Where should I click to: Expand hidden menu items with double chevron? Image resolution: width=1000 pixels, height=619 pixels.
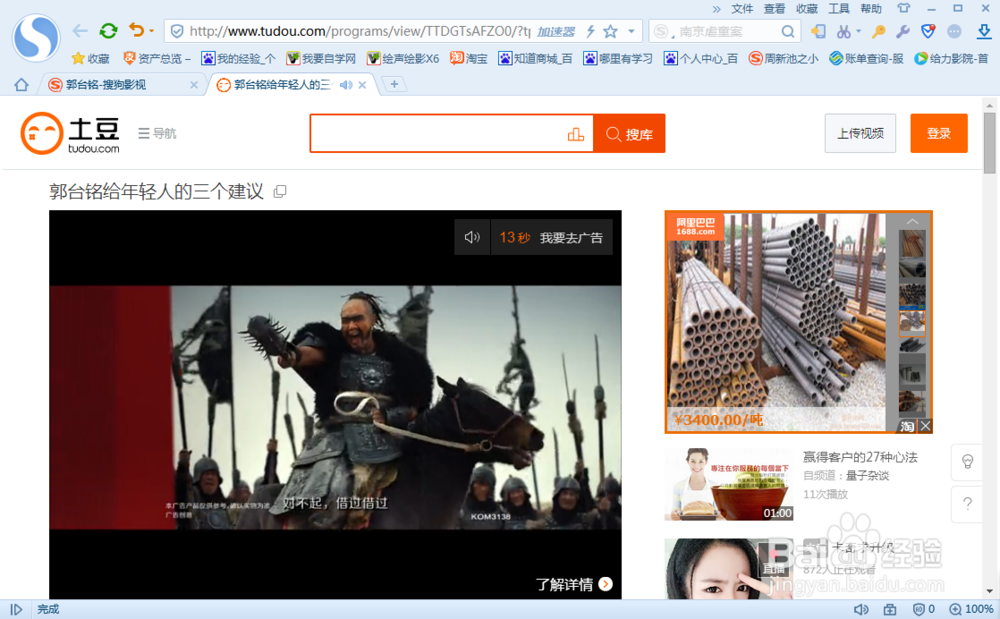717,9
